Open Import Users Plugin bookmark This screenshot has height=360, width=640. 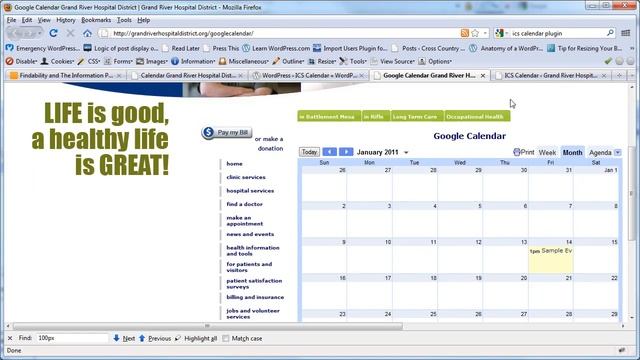tap(350, 48)
